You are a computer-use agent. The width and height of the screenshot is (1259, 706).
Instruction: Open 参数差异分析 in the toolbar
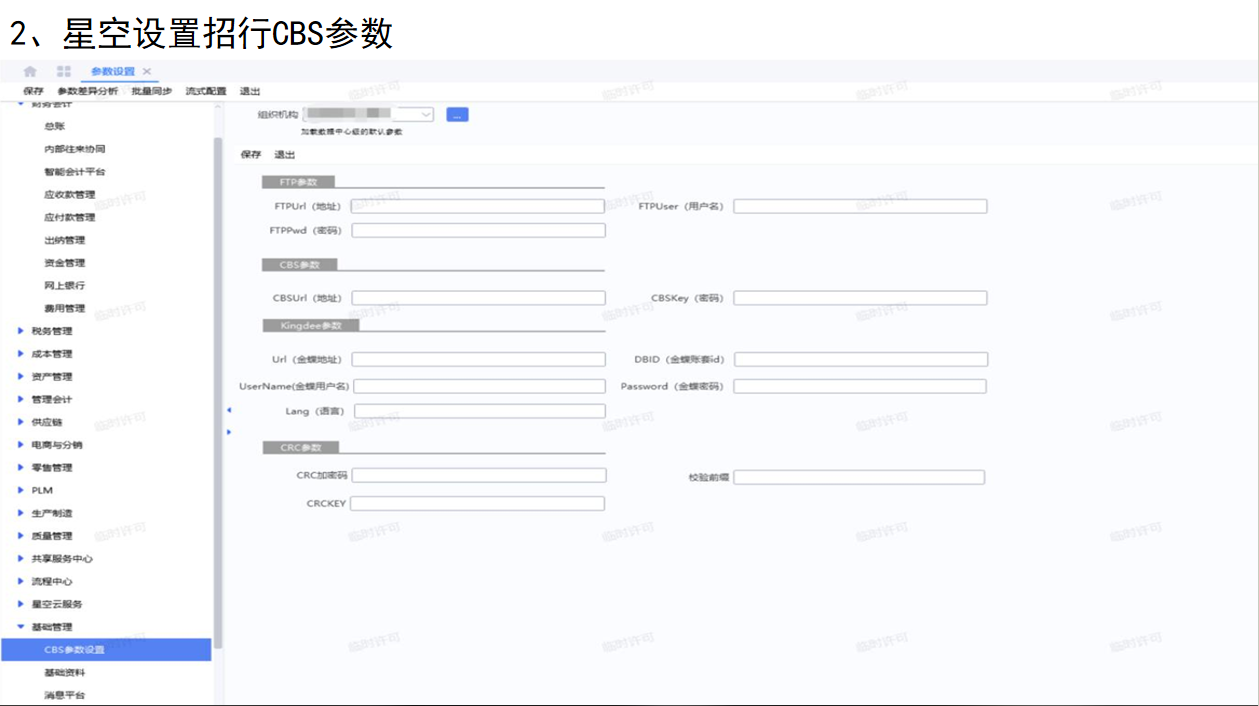(87, 91)
